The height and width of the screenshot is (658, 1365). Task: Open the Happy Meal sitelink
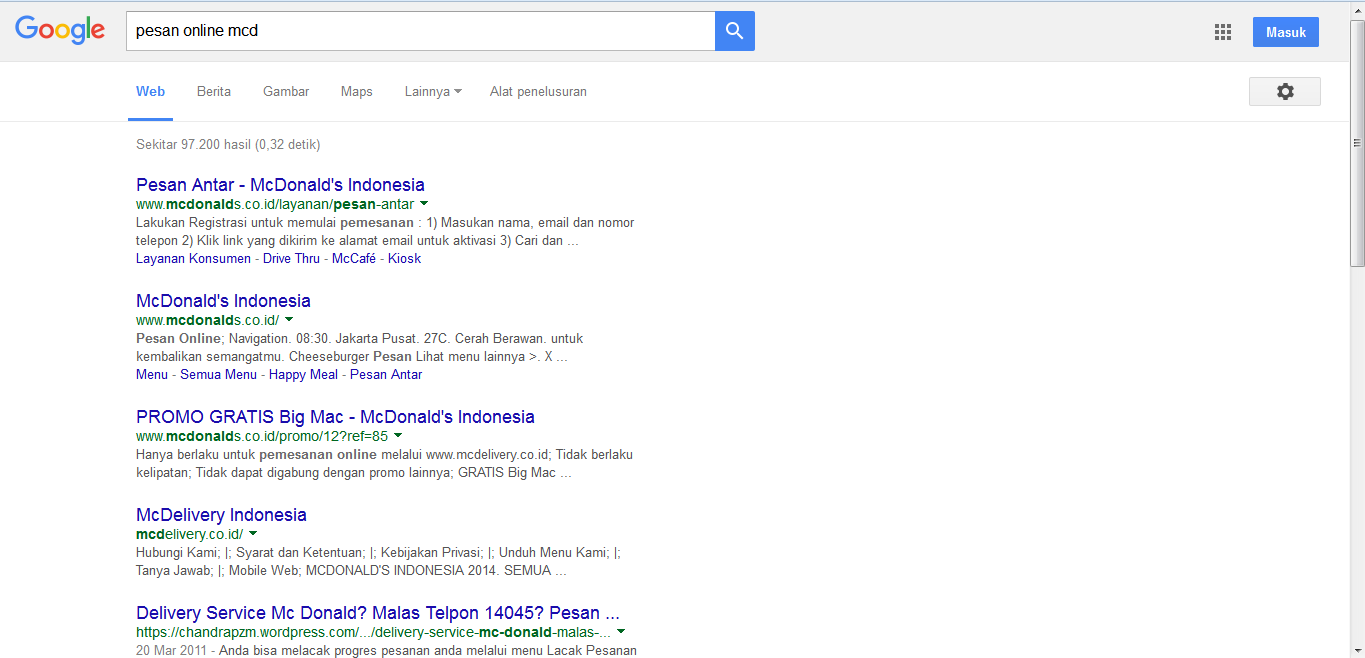point(304,375)
